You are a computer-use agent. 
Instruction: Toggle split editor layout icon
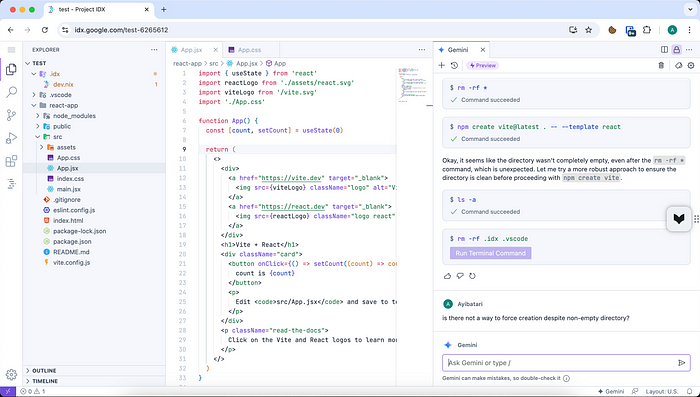(664, 50)
